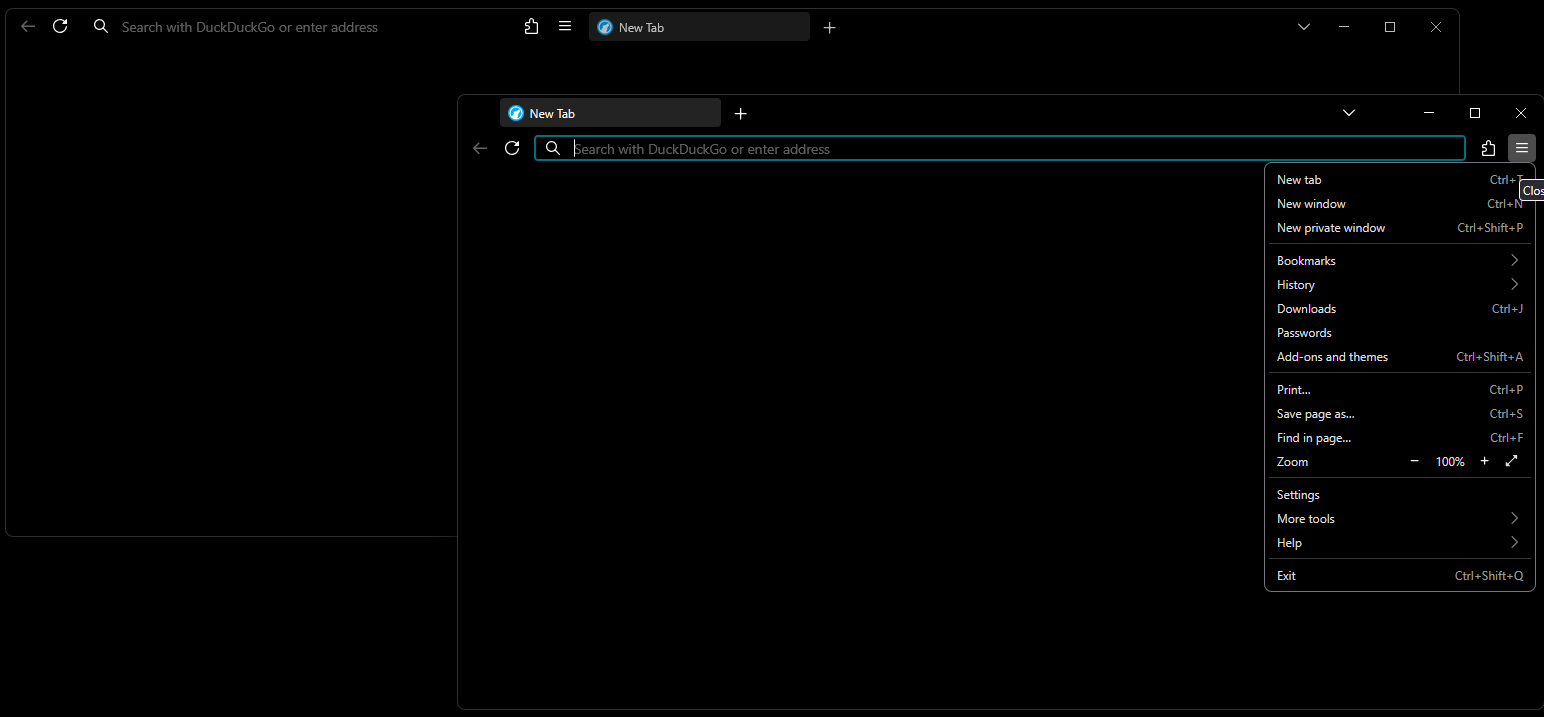Open the hamburger application menu
Image resolution: width=1544 pixels, height=717 pixels.
[x=1521, y=148]
